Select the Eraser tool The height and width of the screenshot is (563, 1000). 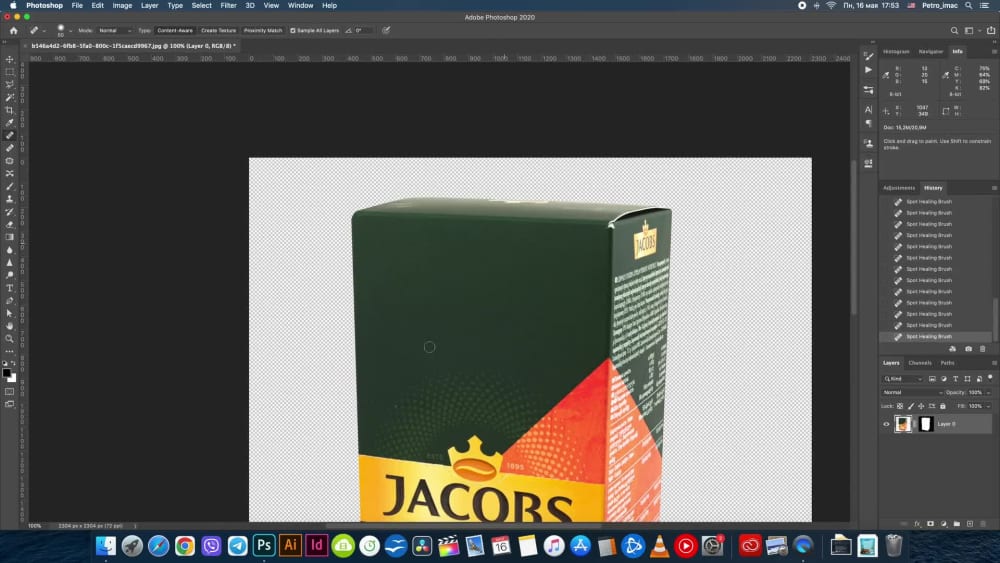10,224
